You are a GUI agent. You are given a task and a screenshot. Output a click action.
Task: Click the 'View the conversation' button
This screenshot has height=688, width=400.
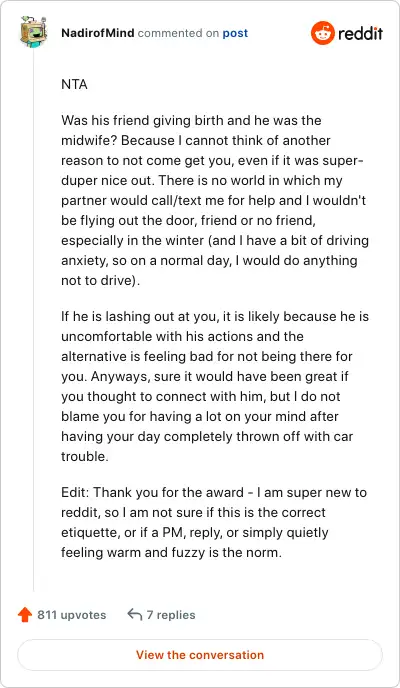[x=200, y=655]
